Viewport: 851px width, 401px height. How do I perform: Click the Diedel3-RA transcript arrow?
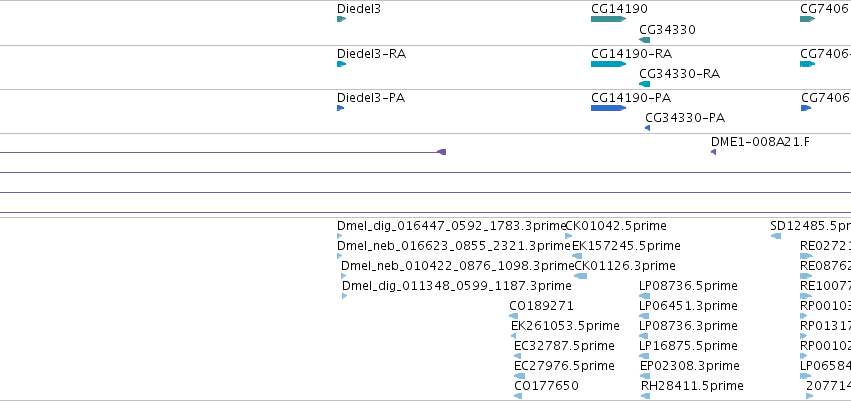(341, 64)
